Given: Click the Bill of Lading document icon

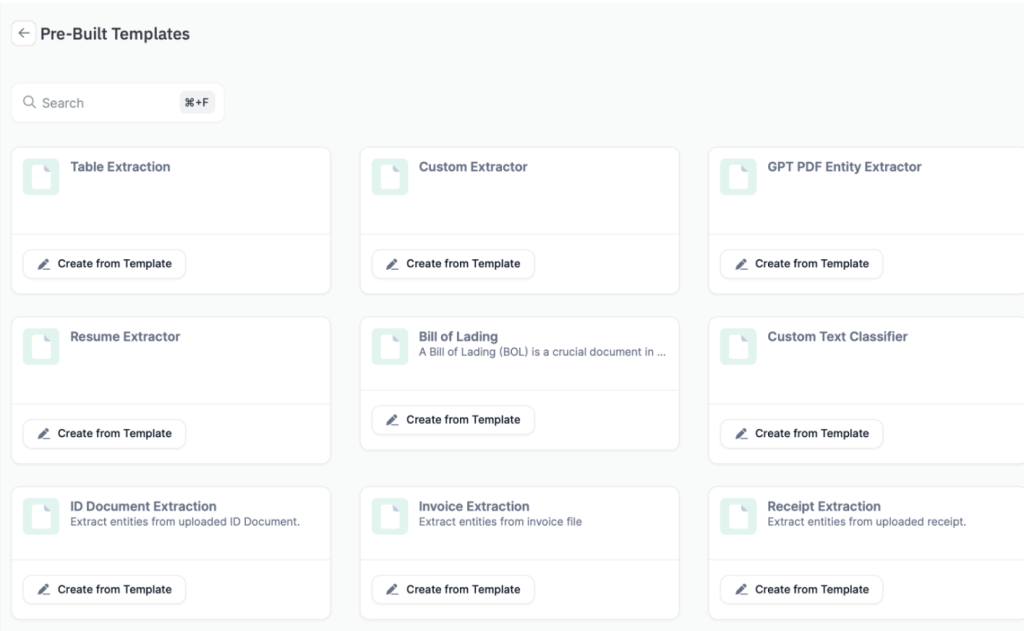Looking at the screenshot, I should (390, 347).
